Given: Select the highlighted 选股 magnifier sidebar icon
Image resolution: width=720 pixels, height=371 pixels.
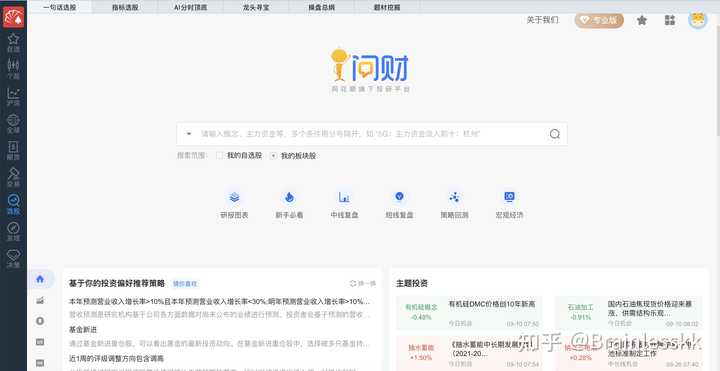Looking at the screenshot, I should [x=13, y=204].
